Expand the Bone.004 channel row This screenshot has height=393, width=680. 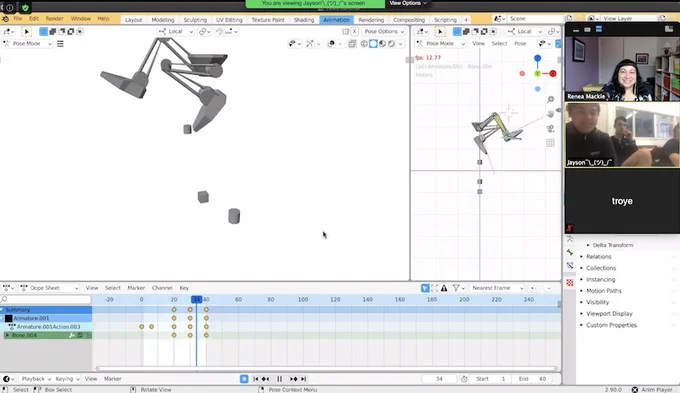click(7, 335)
